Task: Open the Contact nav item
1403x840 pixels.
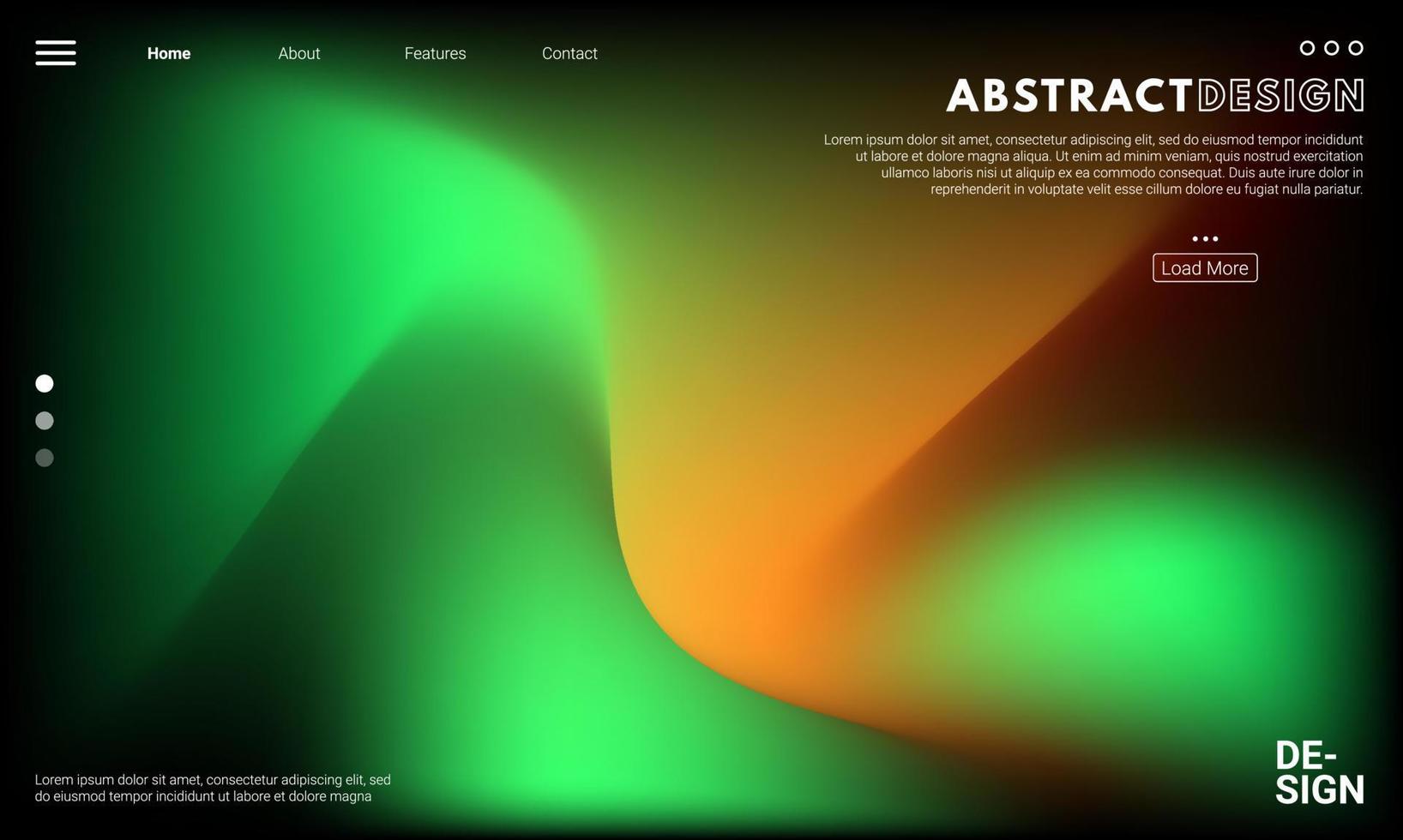Action: click(569, 53)
